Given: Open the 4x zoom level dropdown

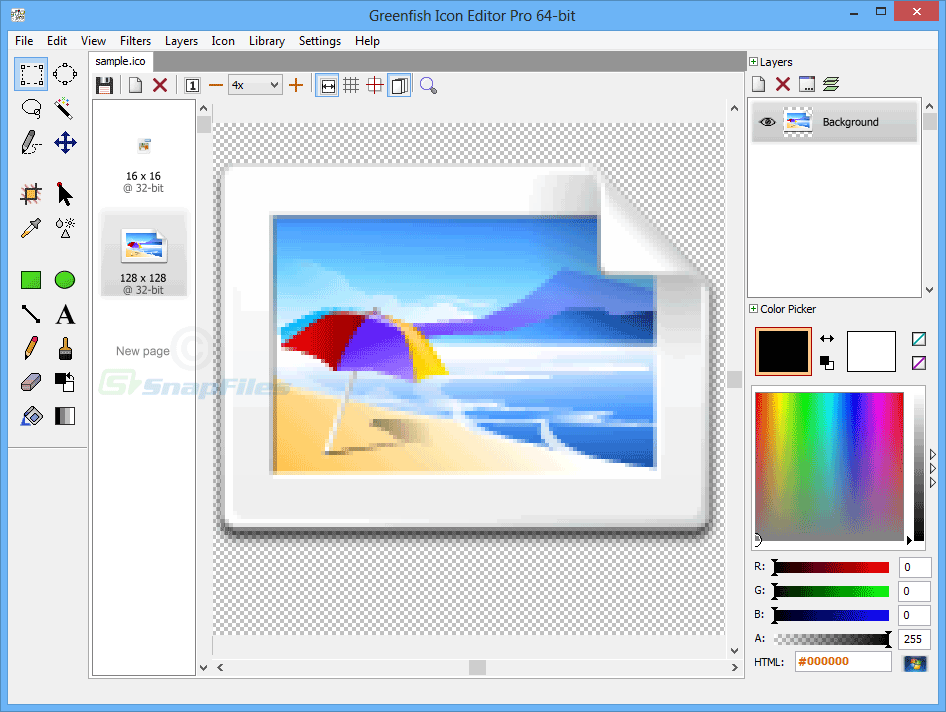Looking at the screenshot, I should 255,85.
